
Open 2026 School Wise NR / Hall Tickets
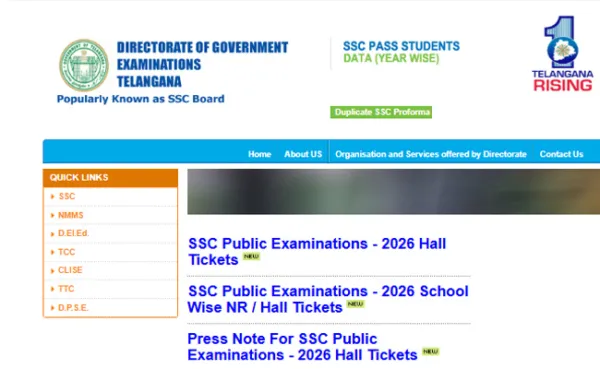[x=328, y=299]
